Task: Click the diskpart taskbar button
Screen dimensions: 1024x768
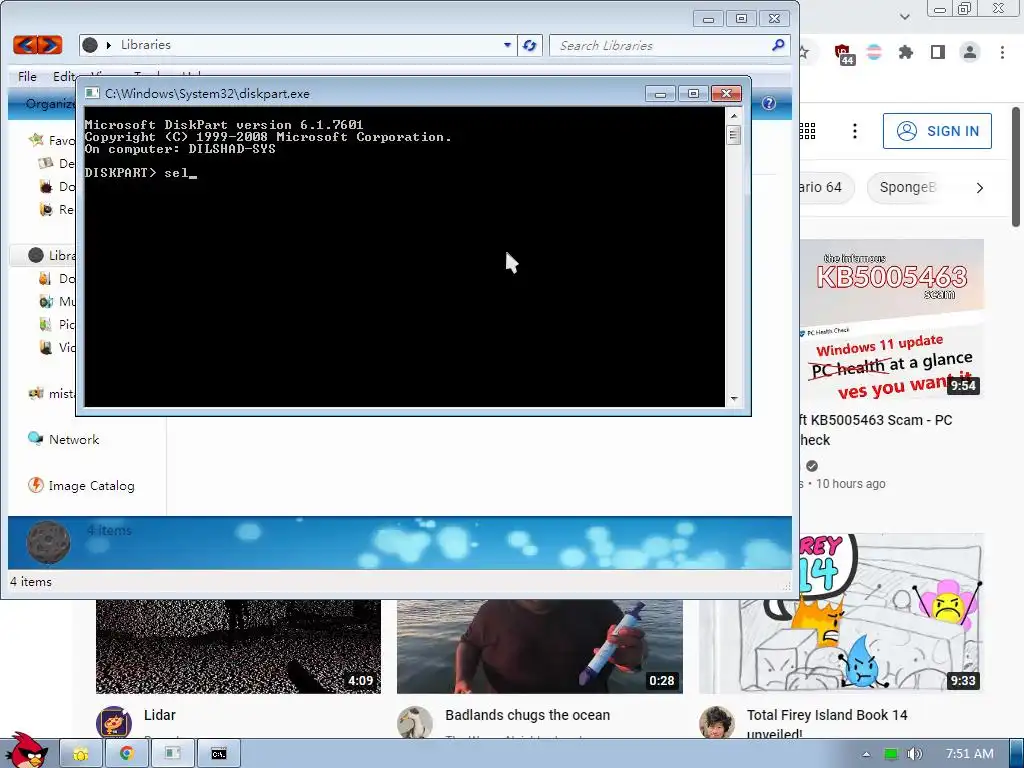Action: (x=173, y=754)
